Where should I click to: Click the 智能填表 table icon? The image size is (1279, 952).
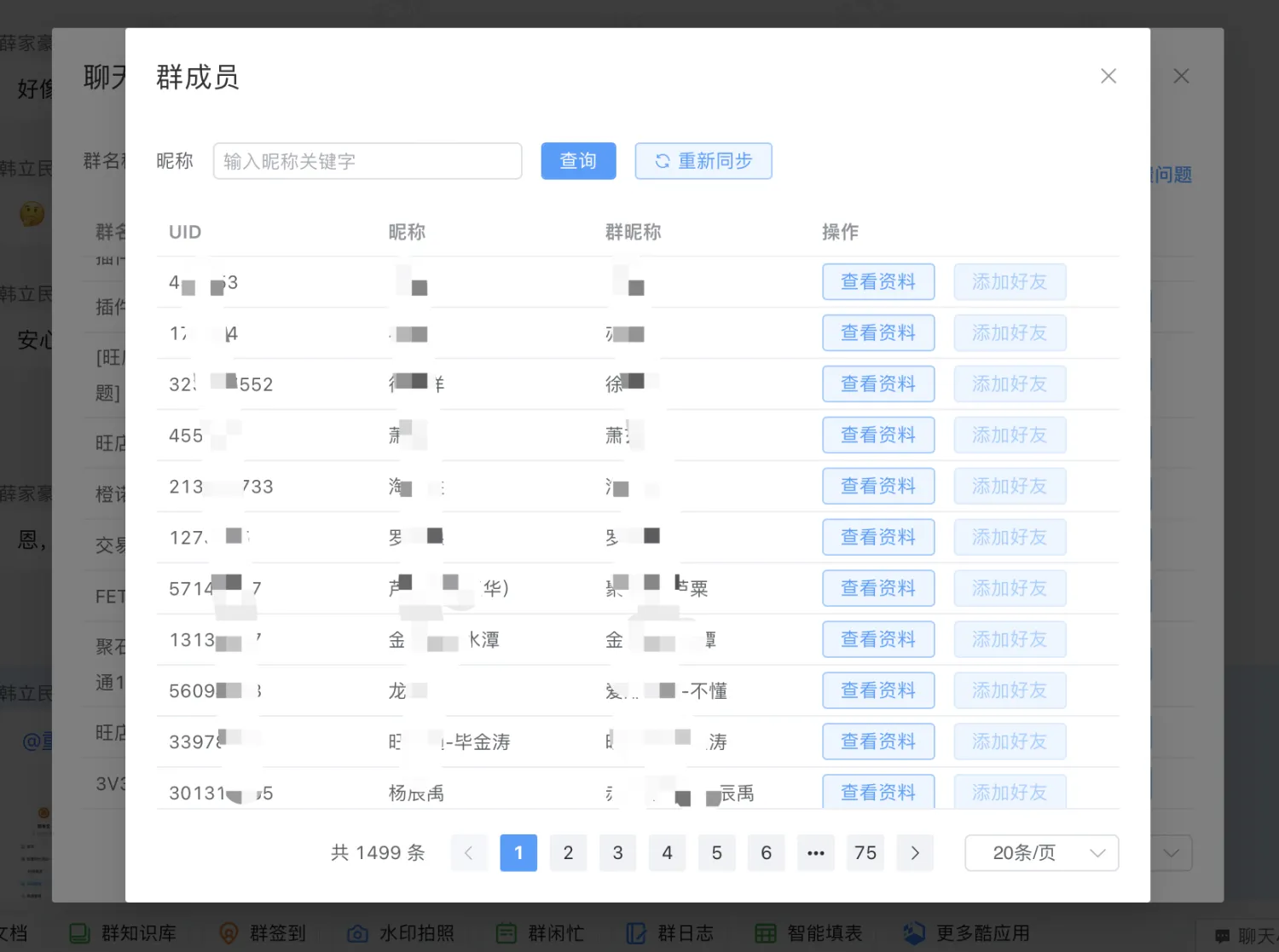pyautogui.click(x=766, y=933)
